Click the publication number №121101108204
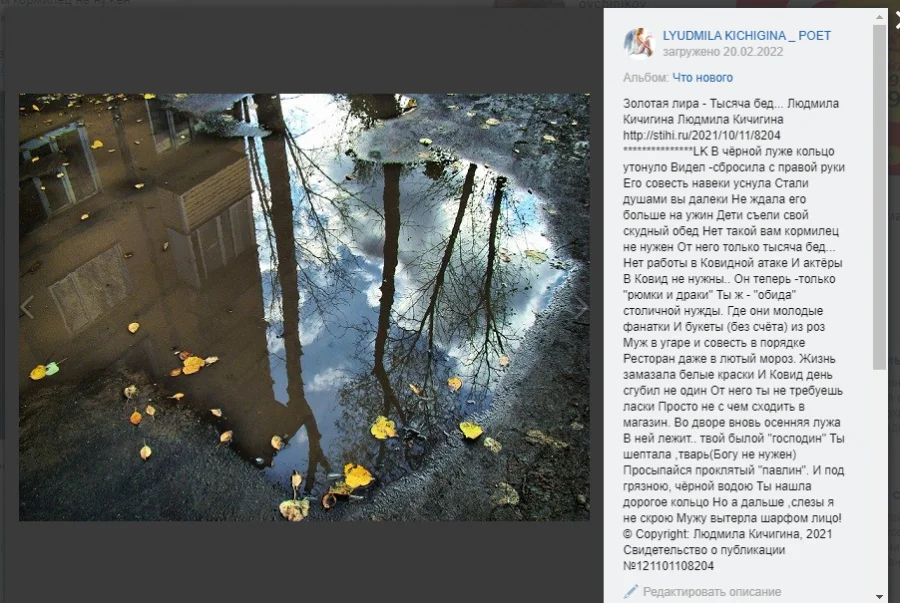This screenshot has height=603, width=900. pyautogui.click(x=669, y=566)
